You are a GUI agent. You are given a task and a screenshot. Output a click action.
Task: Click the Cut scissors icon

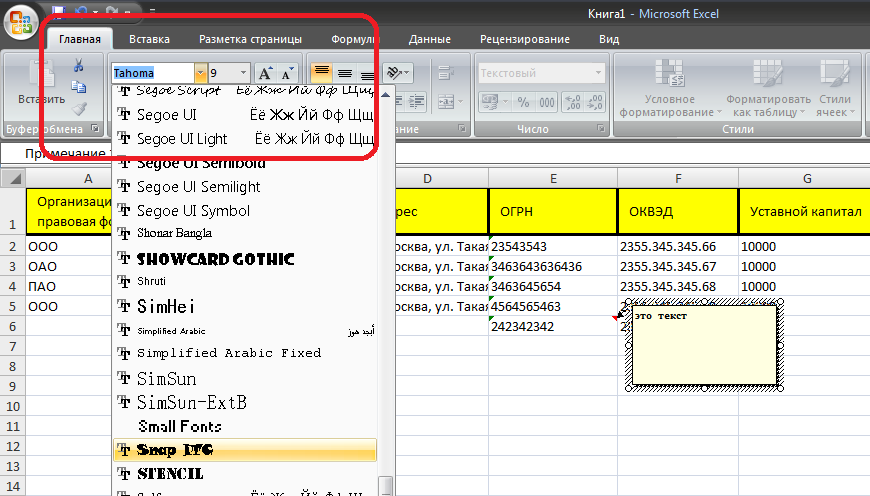tap(78, 65)
